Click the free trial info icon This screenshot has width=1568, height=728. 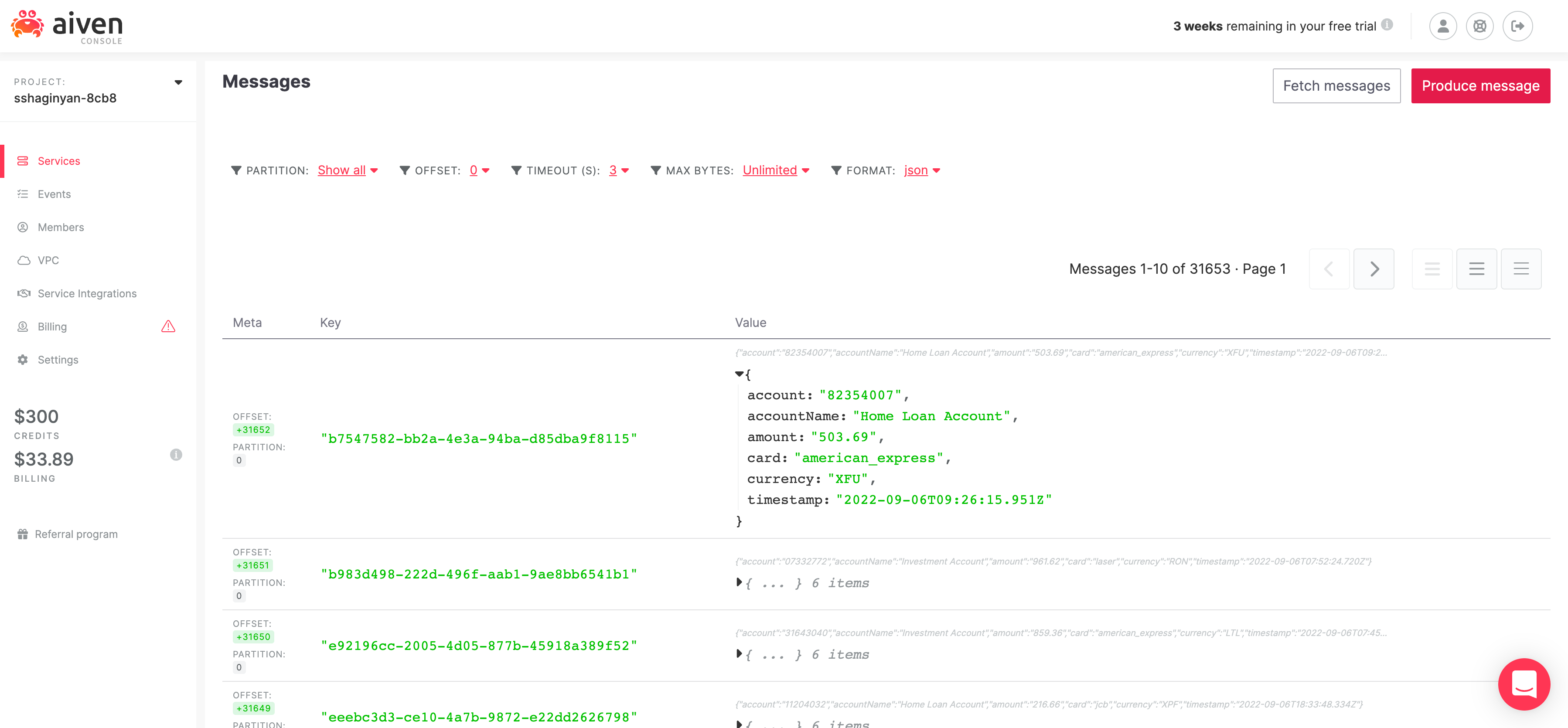click(x=1387, y=24)
